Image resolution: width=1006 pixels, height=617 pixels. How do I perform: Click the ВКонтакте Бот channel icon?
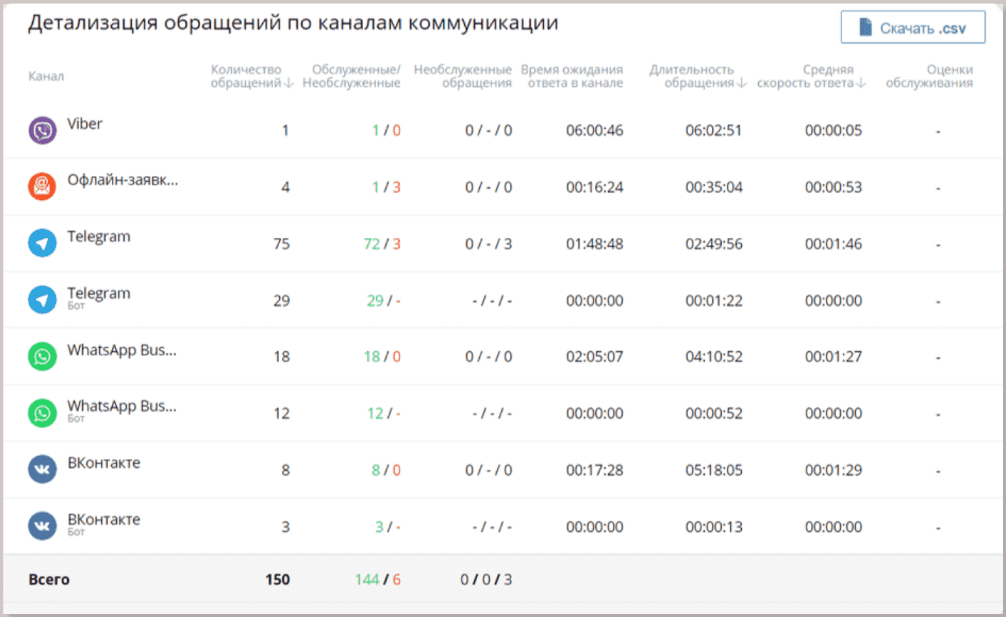(42, 526)
